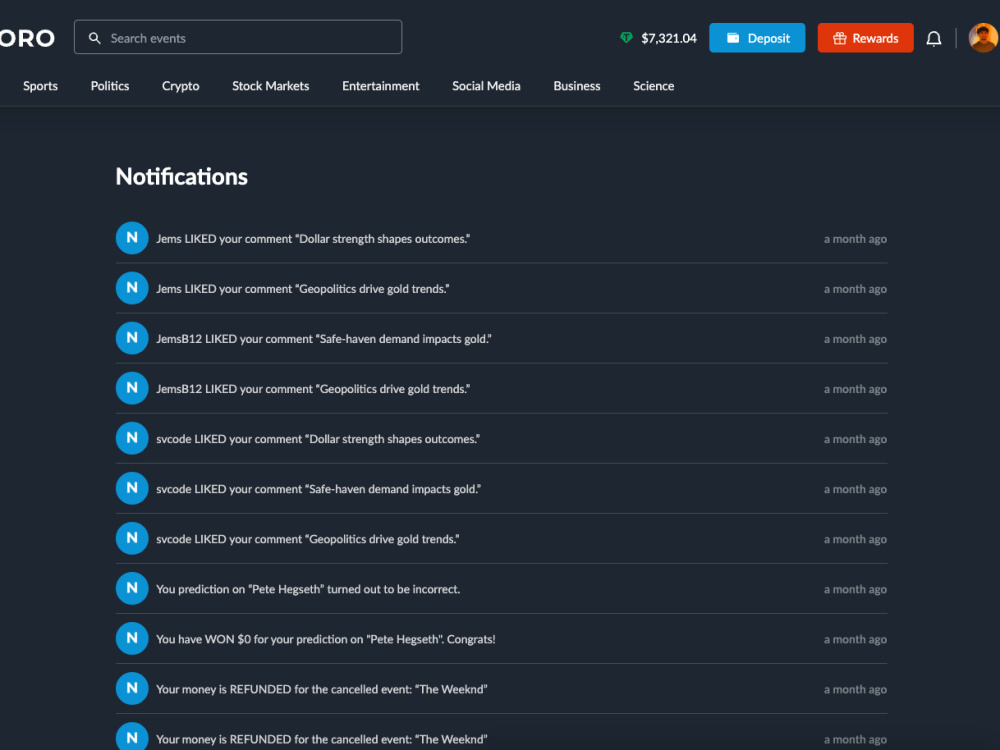Open the user profile avatar

pos(983,38)
